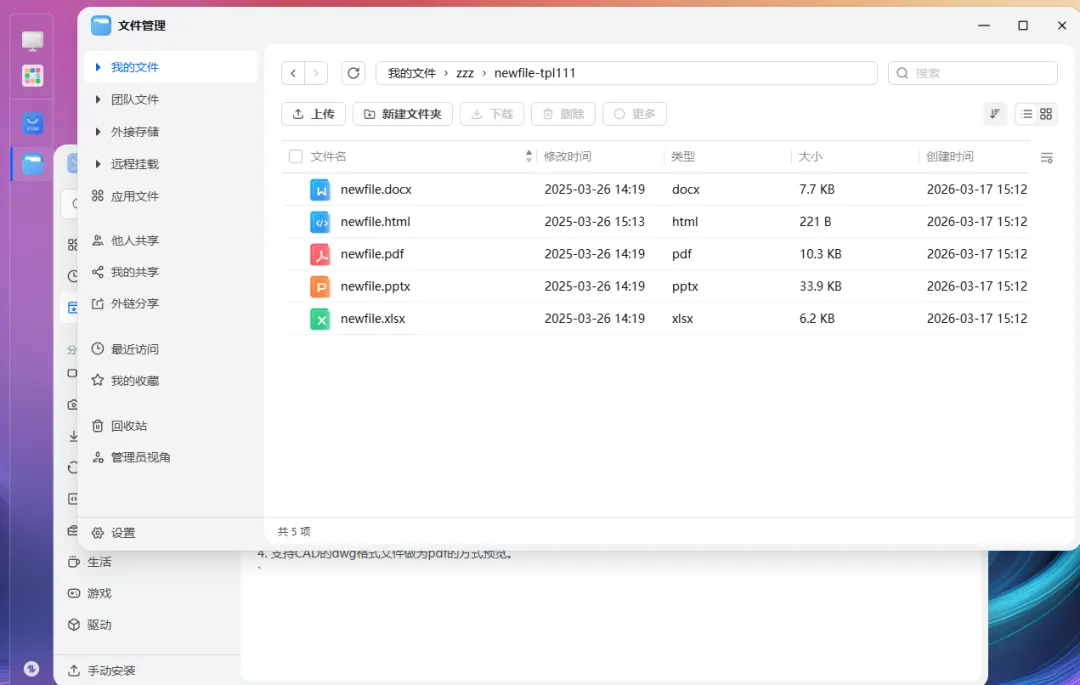Click the newfile.pdf red PDF icon
Screen dimensions: 1080x685
320,254
